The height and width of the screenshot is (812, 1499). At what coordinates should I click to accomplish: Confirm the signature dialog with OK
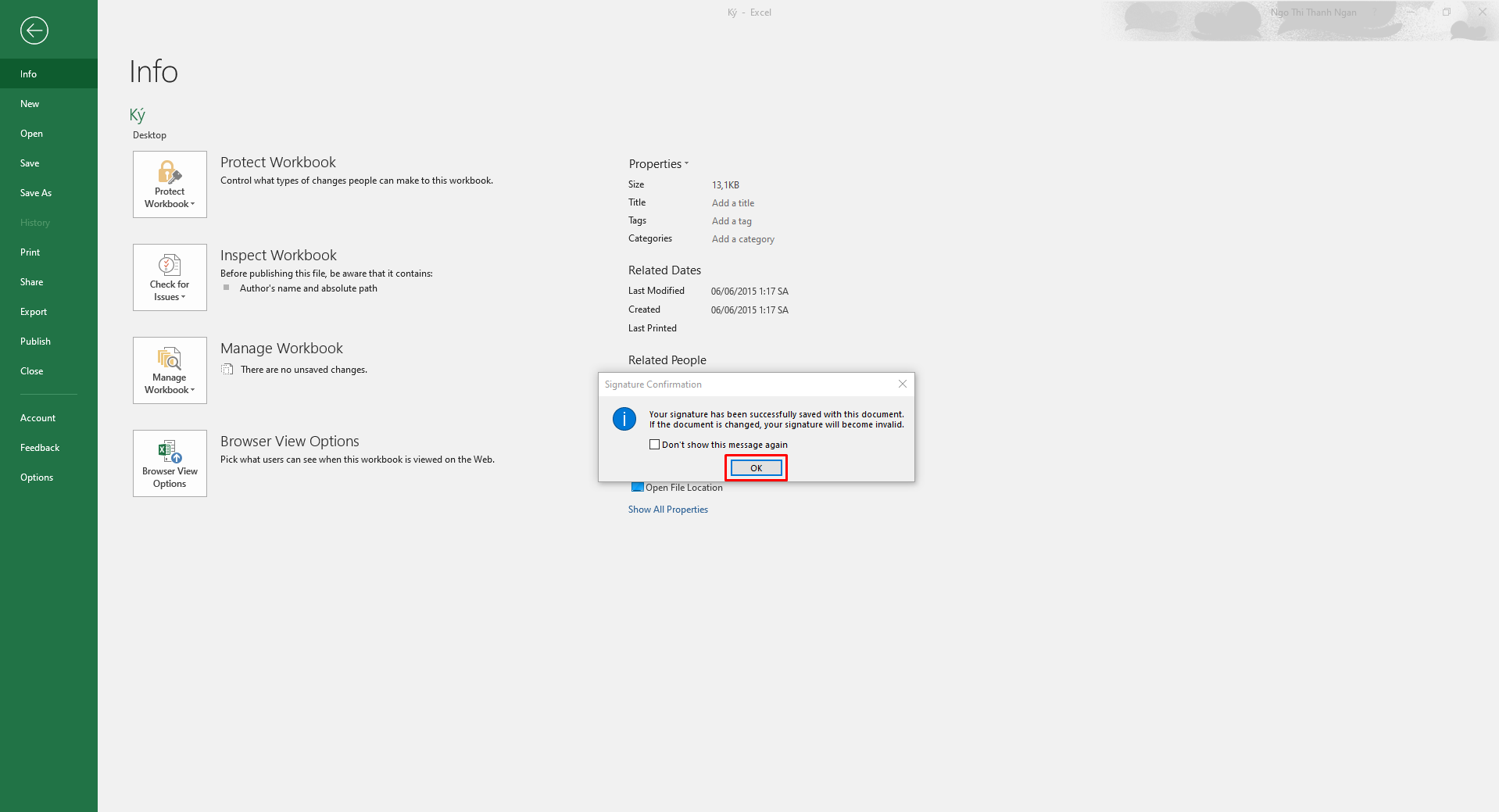point(756,468)
